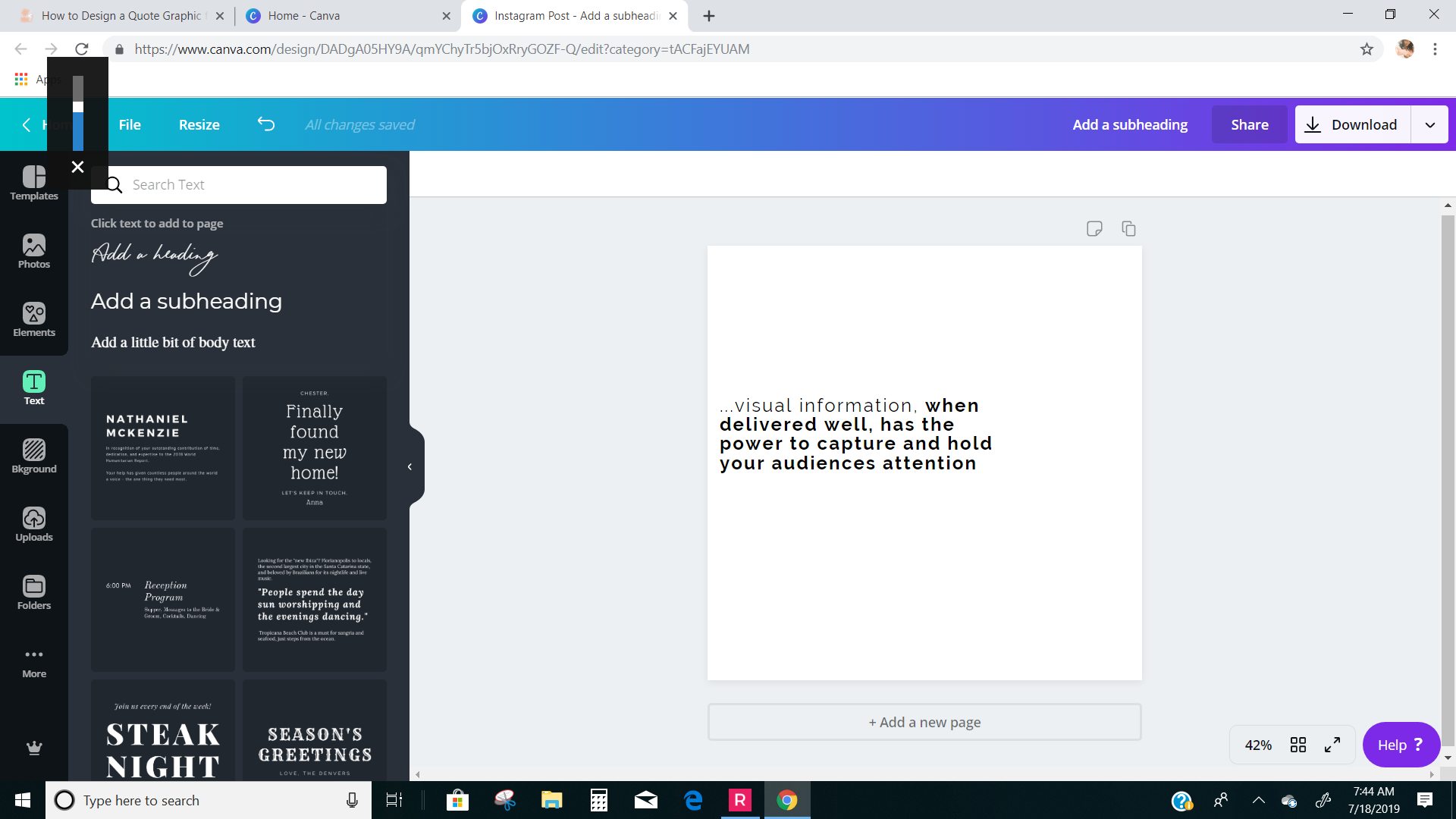Click the Share button
This screenshot has height=819, width=1456.
coord(1249,125)
